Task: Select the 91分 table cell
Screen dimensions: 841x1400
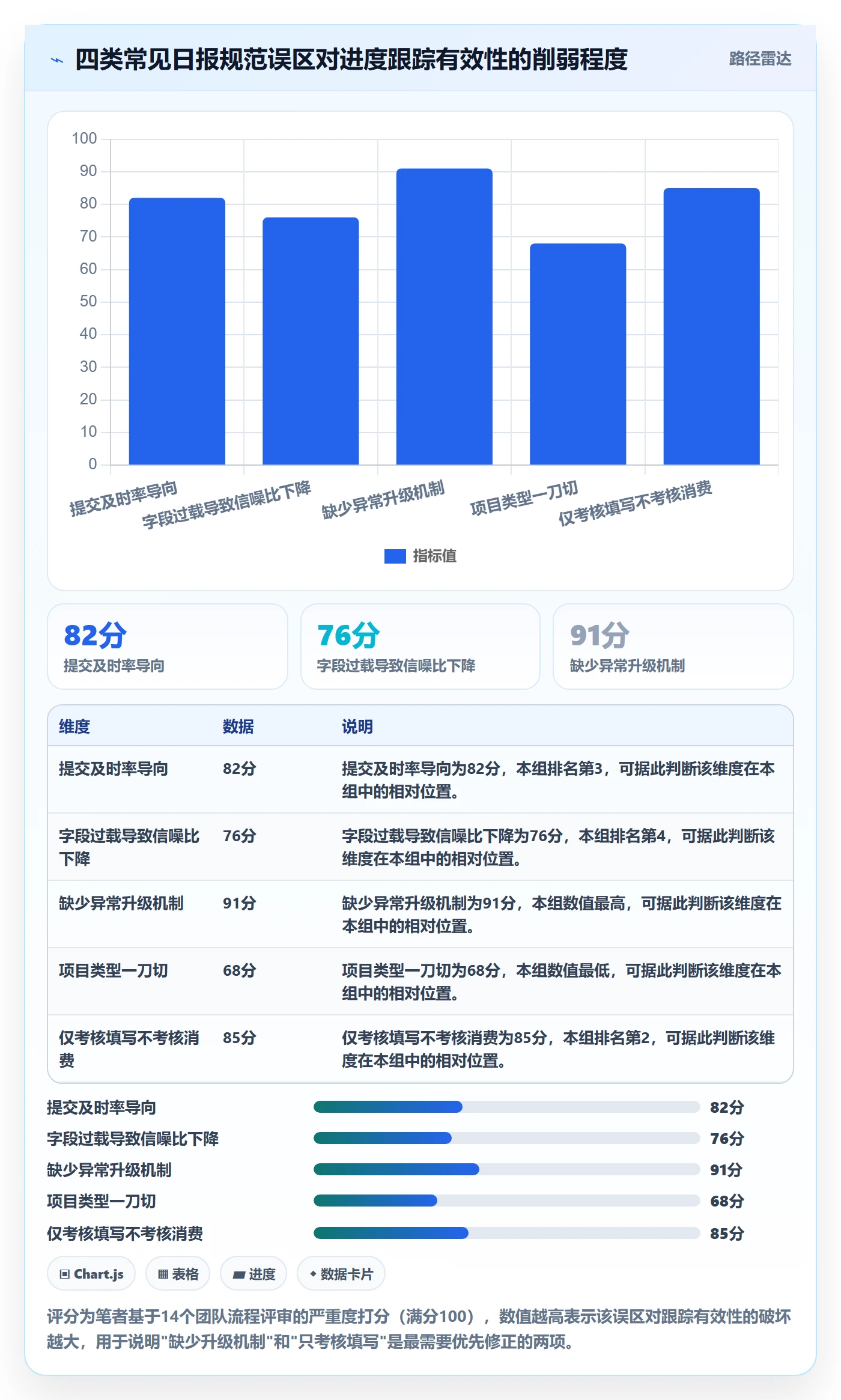Action: [240, 903]
